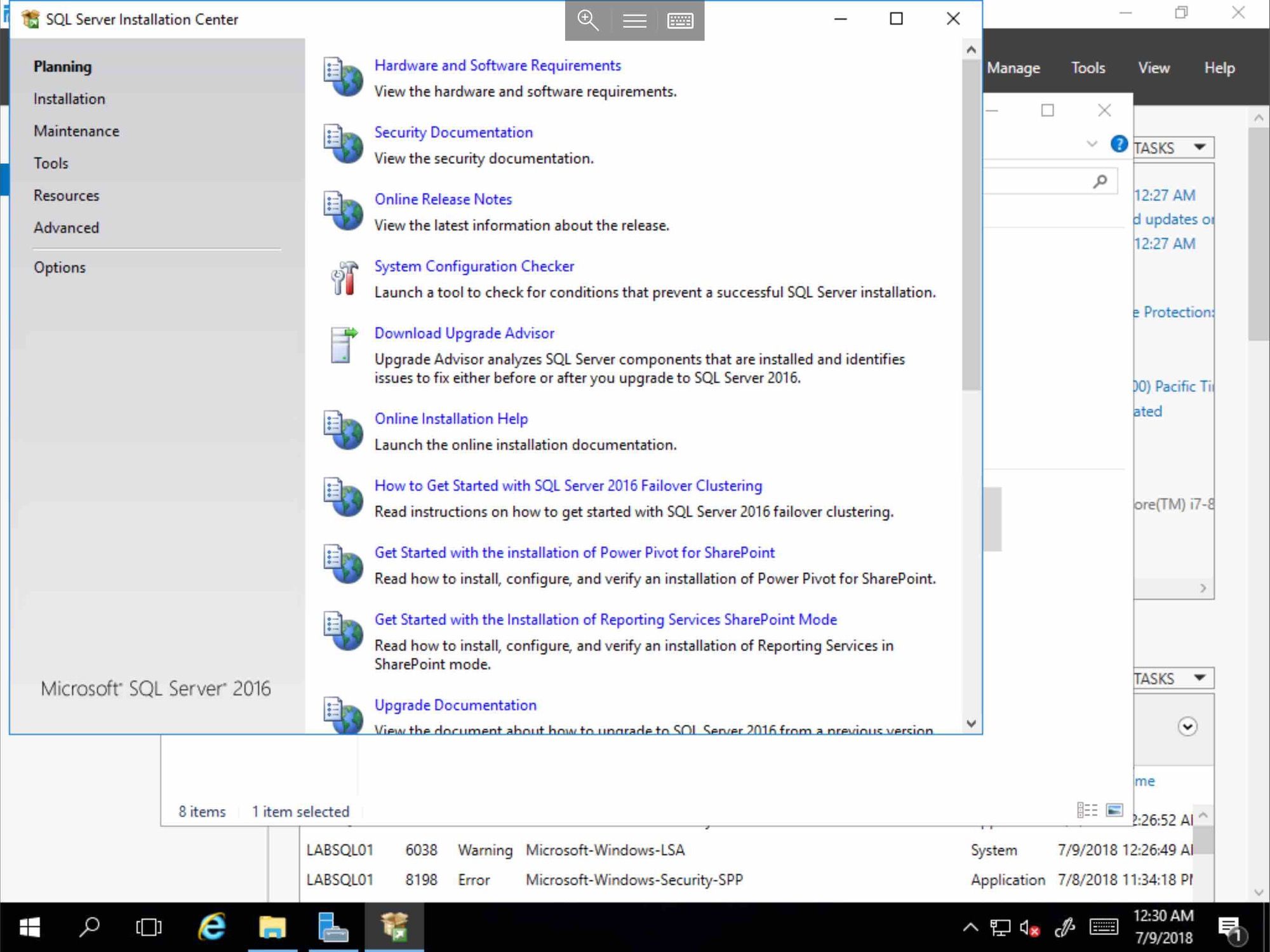Open taskbar search
Image resolution: width=1270 pixels, height=952 pixels.
point(89,927)
